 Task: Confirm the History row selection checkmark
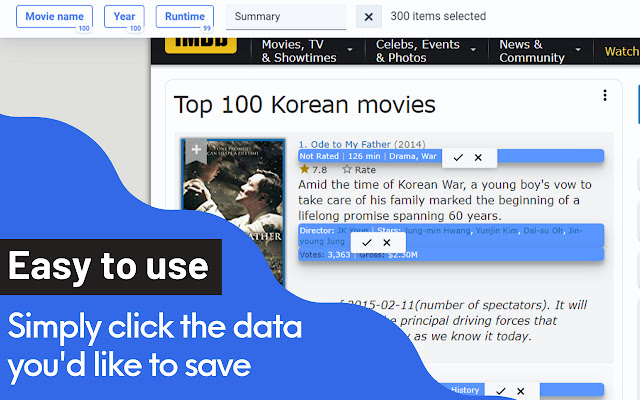tap(501, 391)
